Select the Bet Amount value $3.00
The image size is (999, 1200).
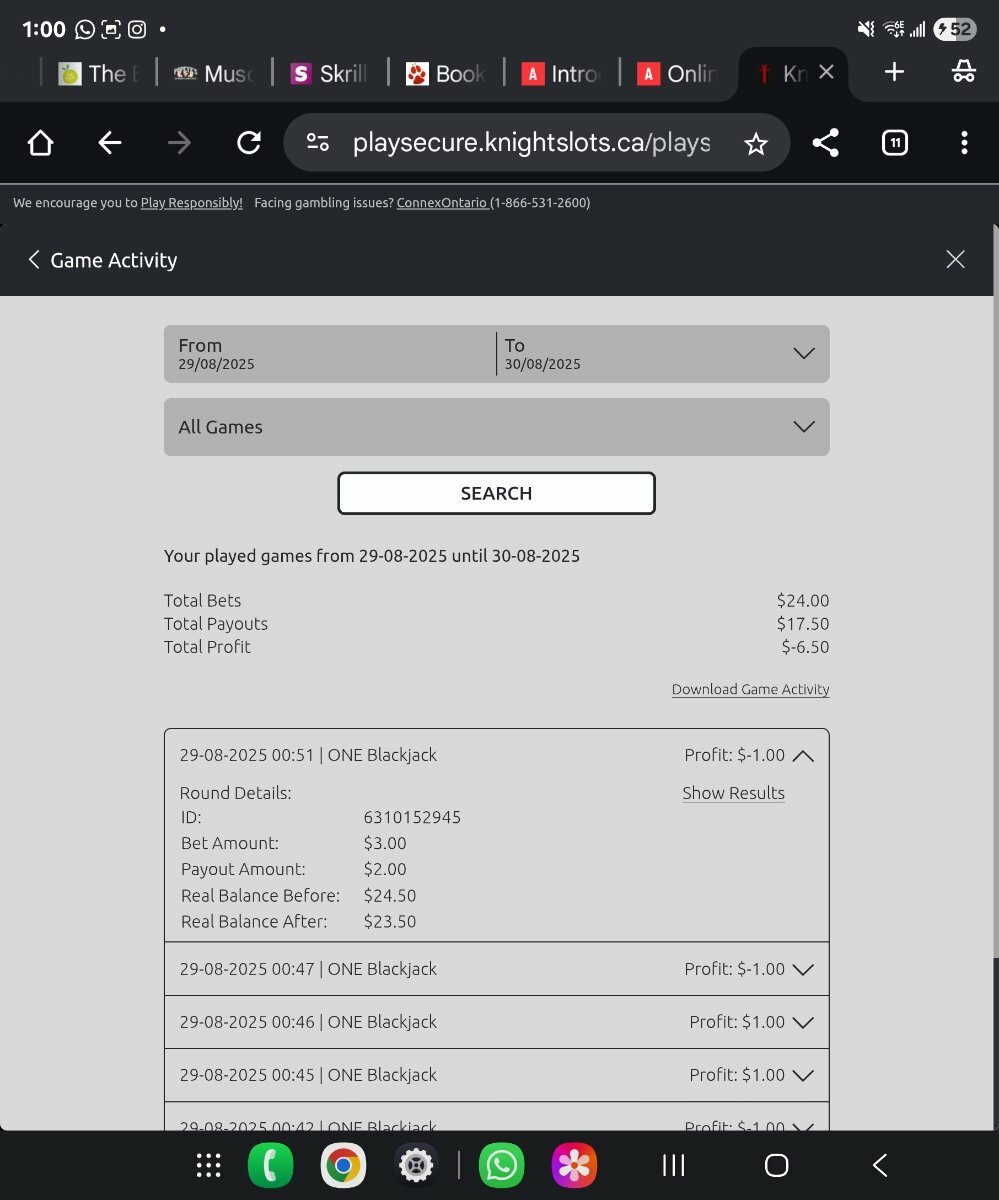tap(385, 843)
